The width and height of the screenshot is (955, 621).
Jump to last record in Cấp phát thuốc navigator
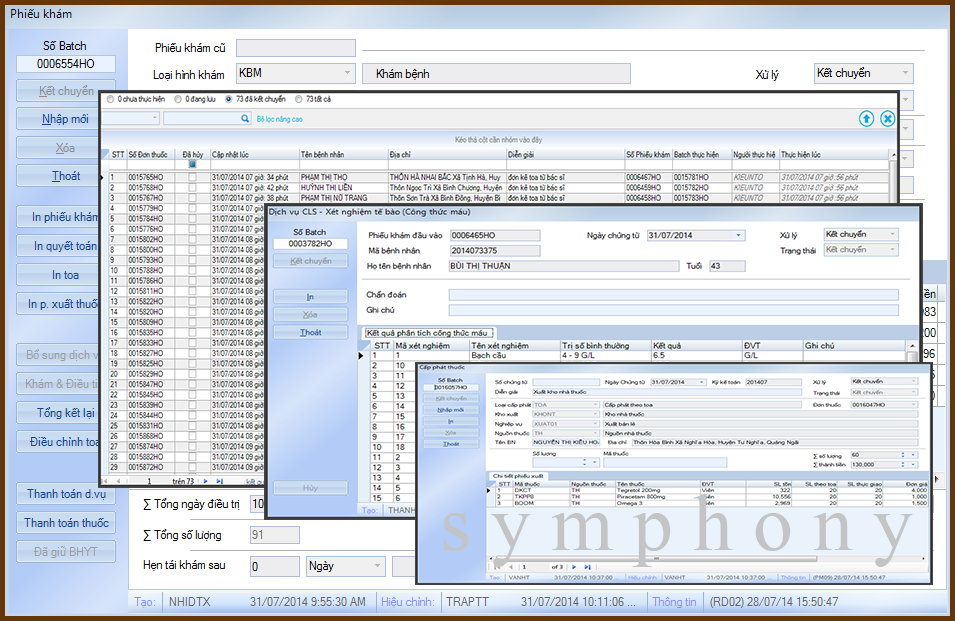(587, 567)
